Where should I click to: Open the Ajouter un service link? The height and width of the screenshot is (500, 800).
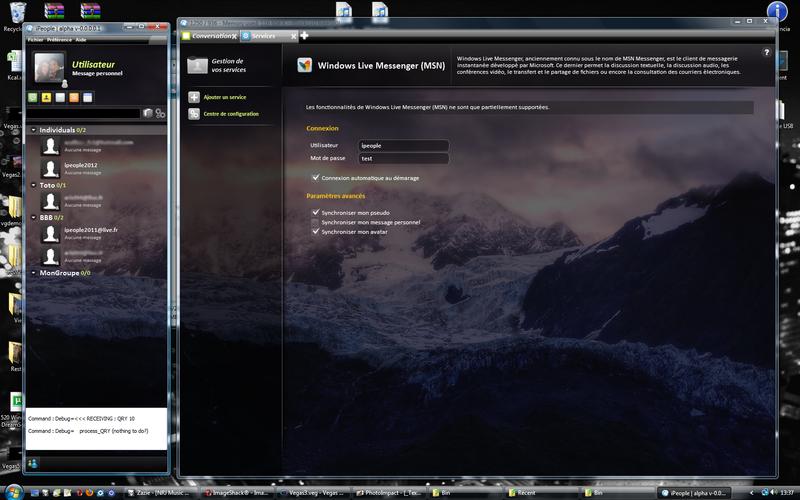click(224, 97)
